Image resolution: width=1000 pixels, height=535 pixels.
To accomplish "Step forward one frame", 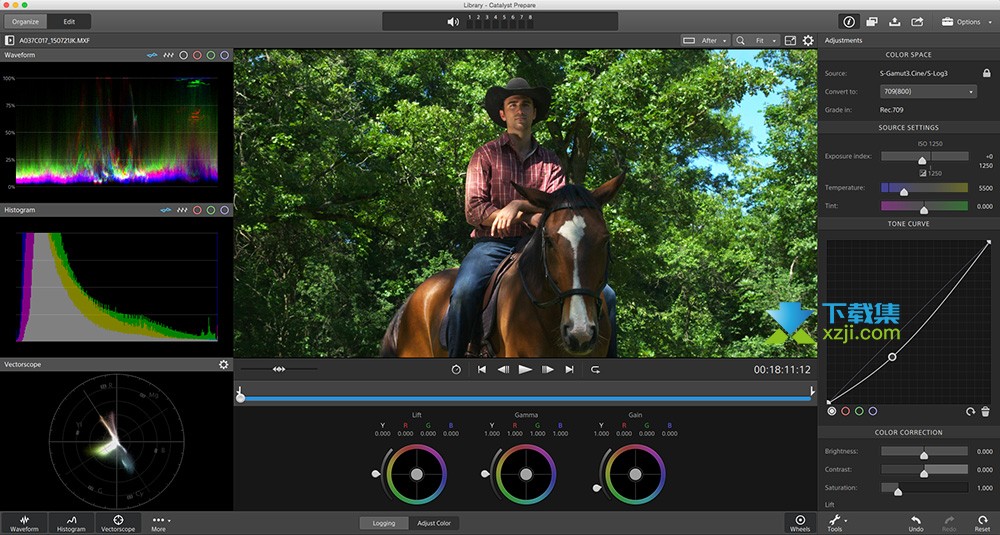I will (547, 370).
